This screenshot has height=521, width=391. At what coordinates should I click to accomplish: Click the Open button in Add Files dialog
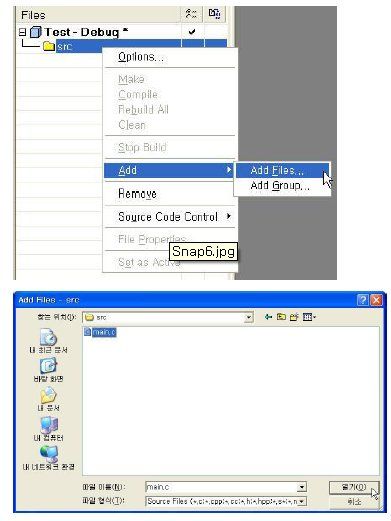point(354,487)
